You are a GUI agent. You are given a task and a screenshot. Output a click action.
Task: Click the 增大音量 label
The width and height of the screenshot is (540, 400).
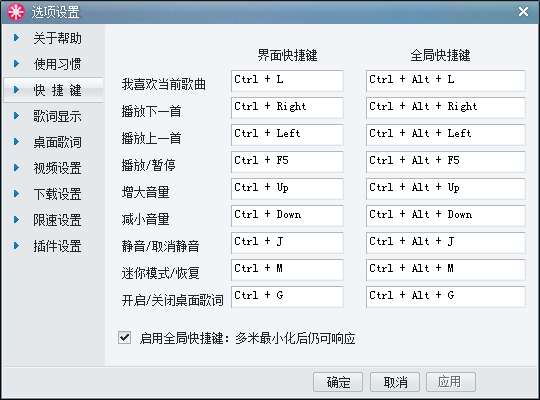pyautogui.click(x=145, y=192)
